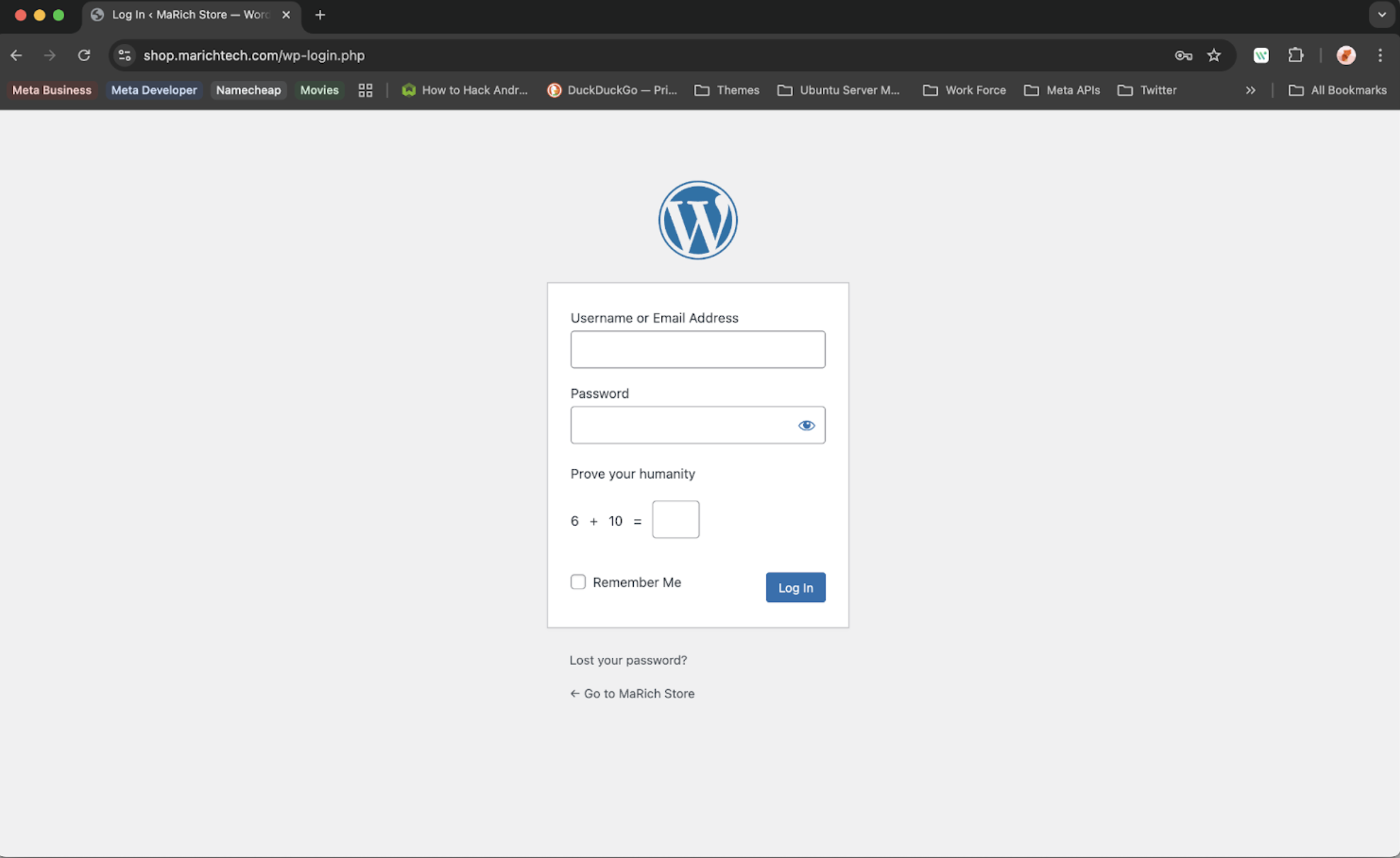The height and width of the screenshot is (858, 1400).
Task: Check the Remember Me checkbox
Action: (578, 582)
